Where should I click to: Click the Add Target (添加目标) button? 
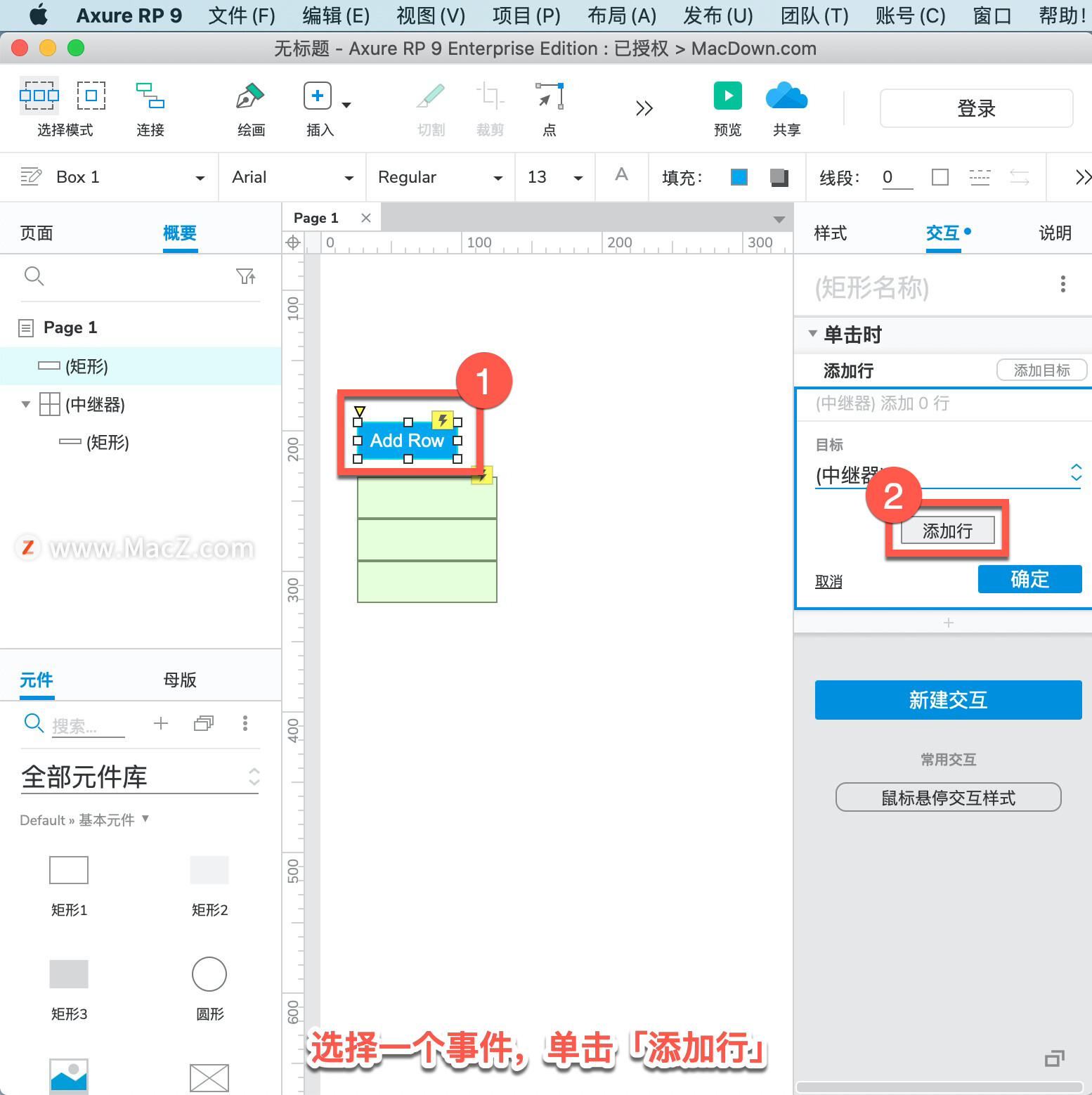pyautogui.click(x=1041, y=370)
